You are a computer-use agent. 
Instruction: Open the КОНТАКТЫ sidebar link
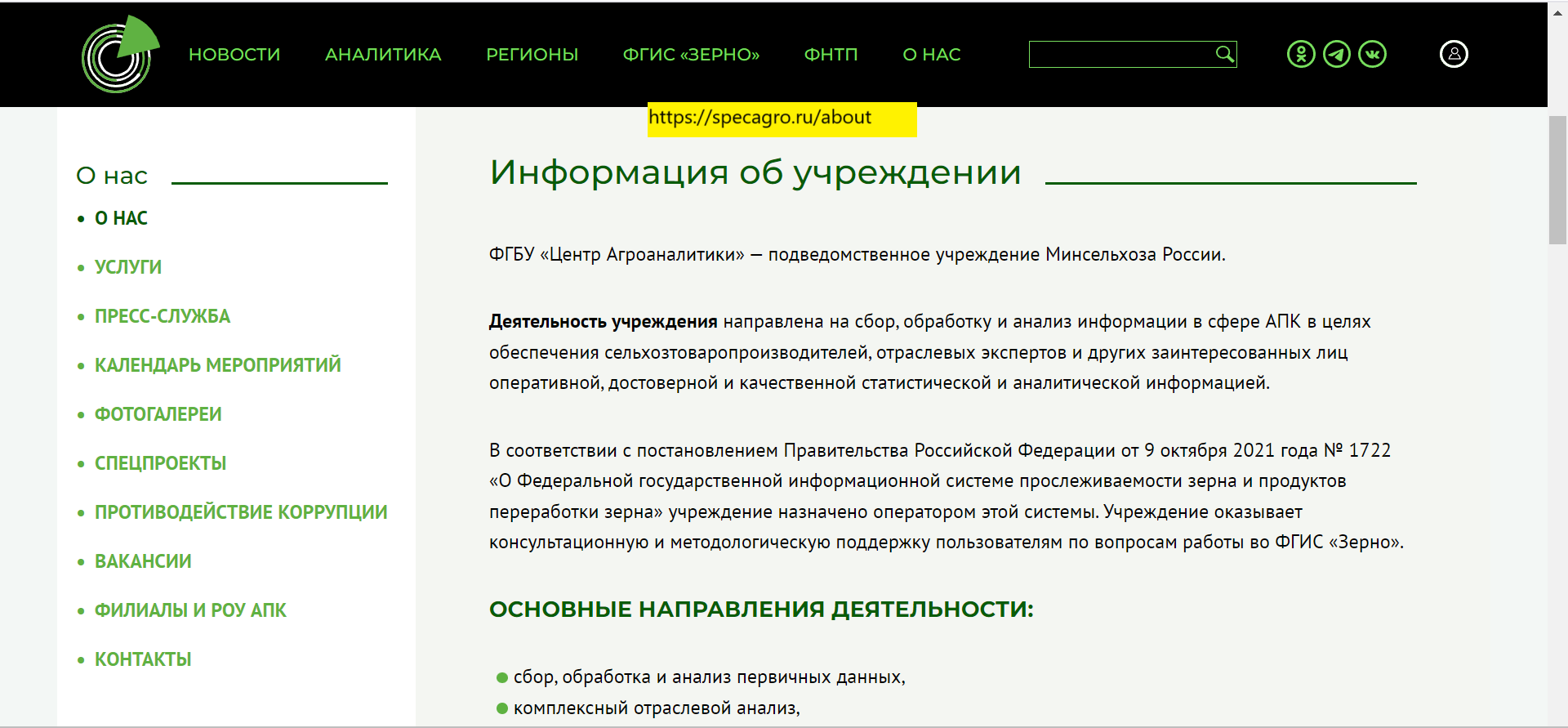click(x=143, y=659)
